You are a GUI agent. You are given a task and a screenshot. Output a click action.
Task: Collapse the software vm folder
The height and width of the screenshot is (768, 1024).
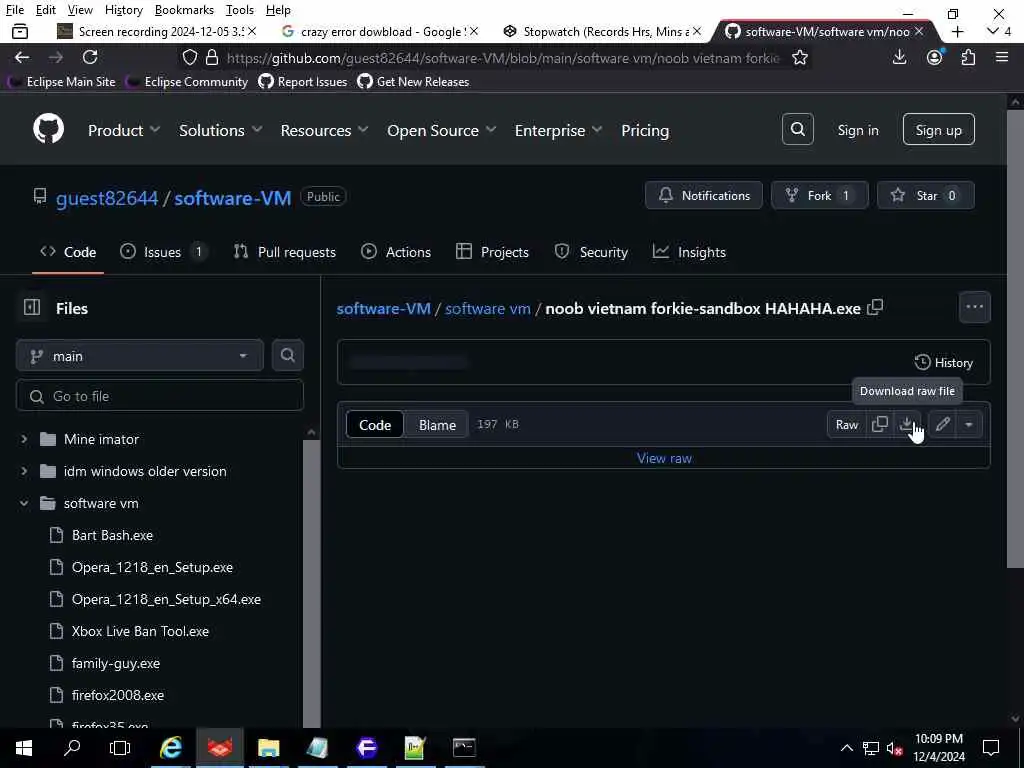(24, 503)
